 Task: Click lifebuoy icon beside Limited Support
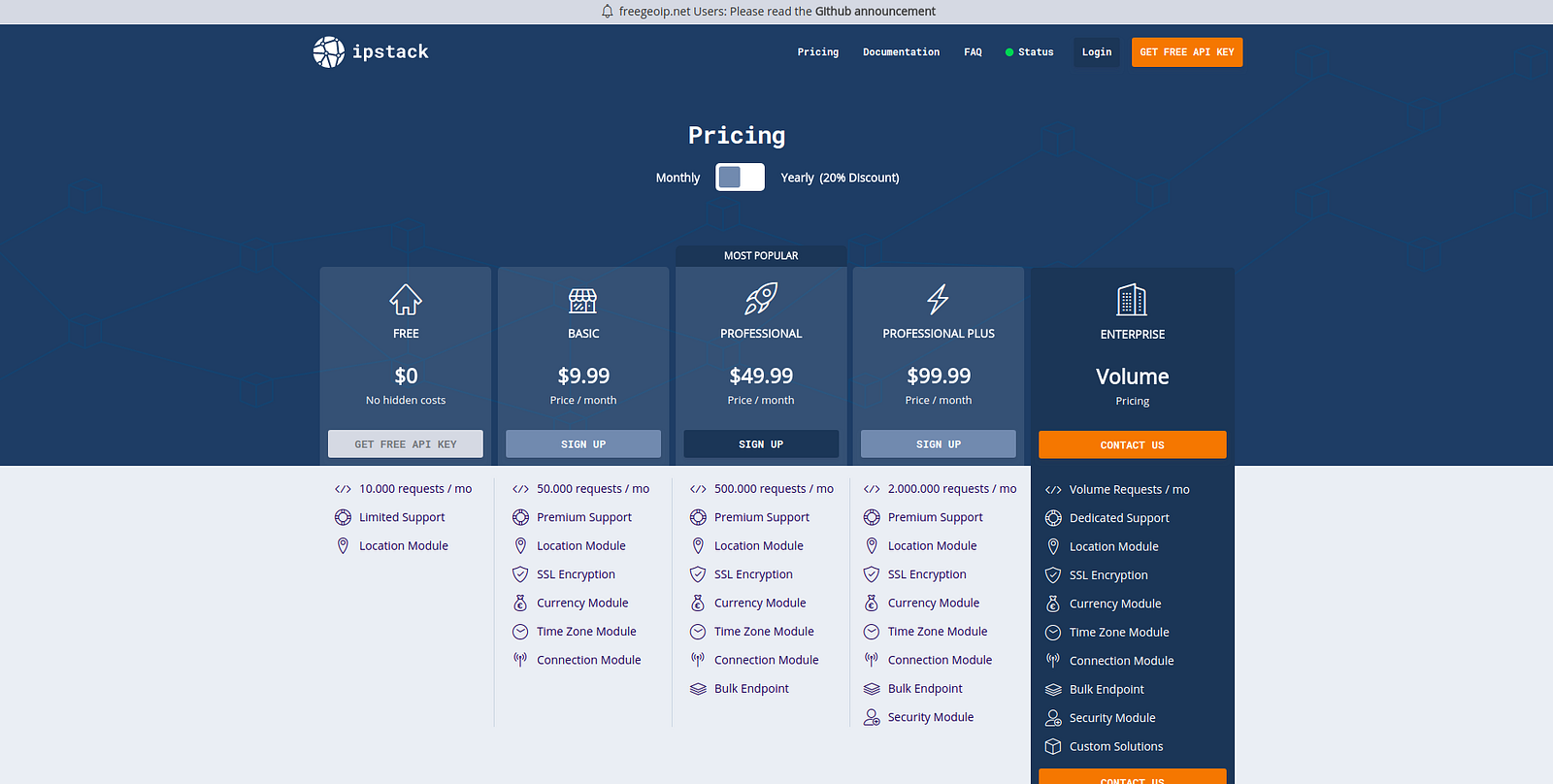pyautogui.click(x=343, y=517)
